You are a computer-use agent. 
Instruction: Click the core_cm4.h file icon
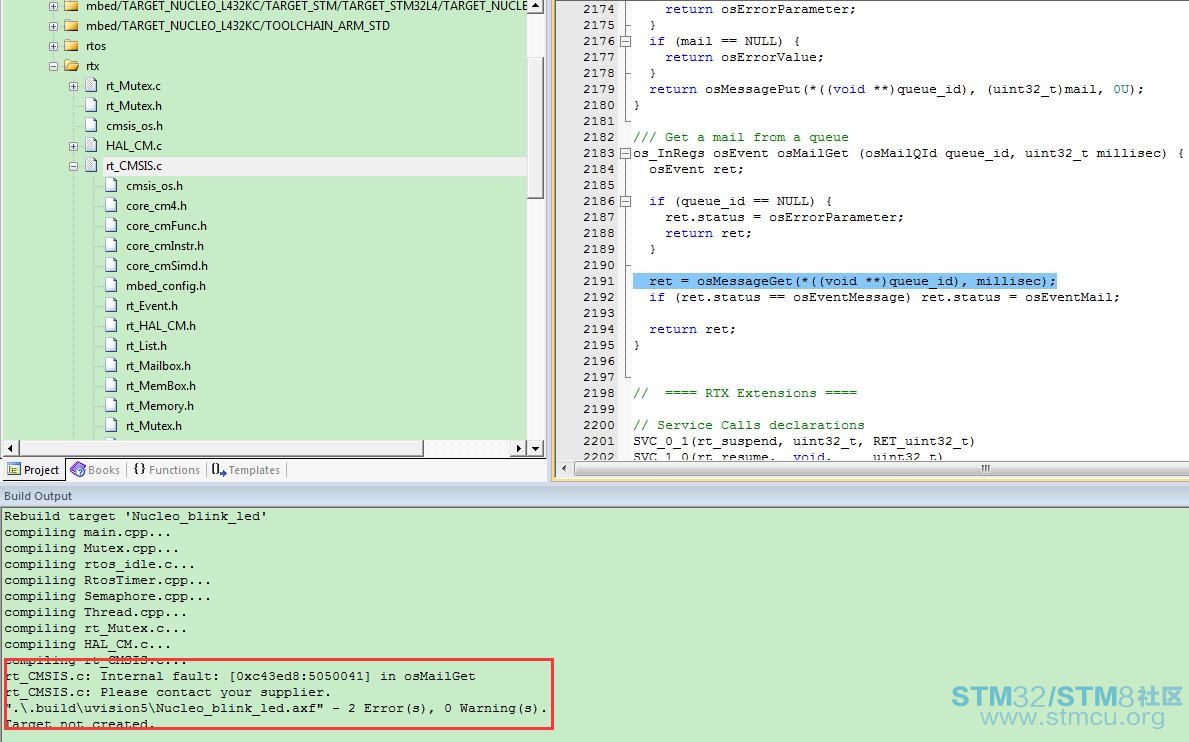coord(111,205)
